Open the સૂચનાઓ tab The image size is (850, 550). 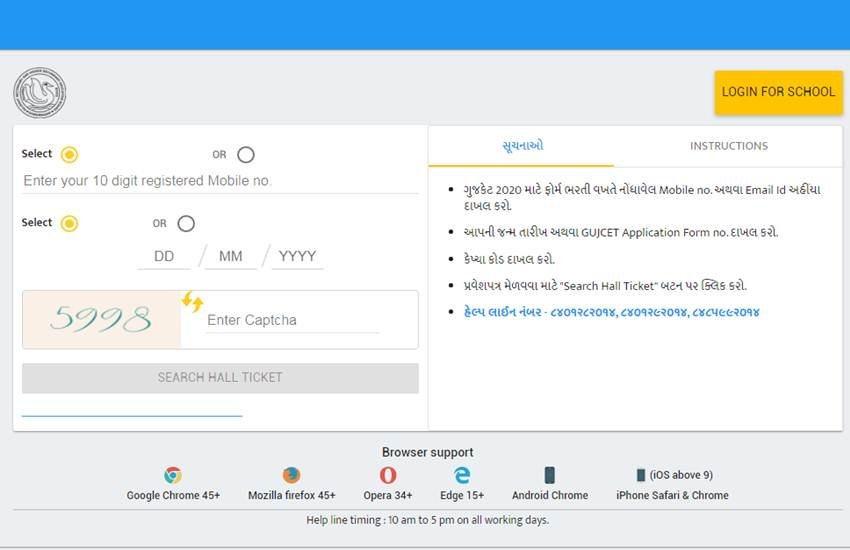click(x=522, y=146)
